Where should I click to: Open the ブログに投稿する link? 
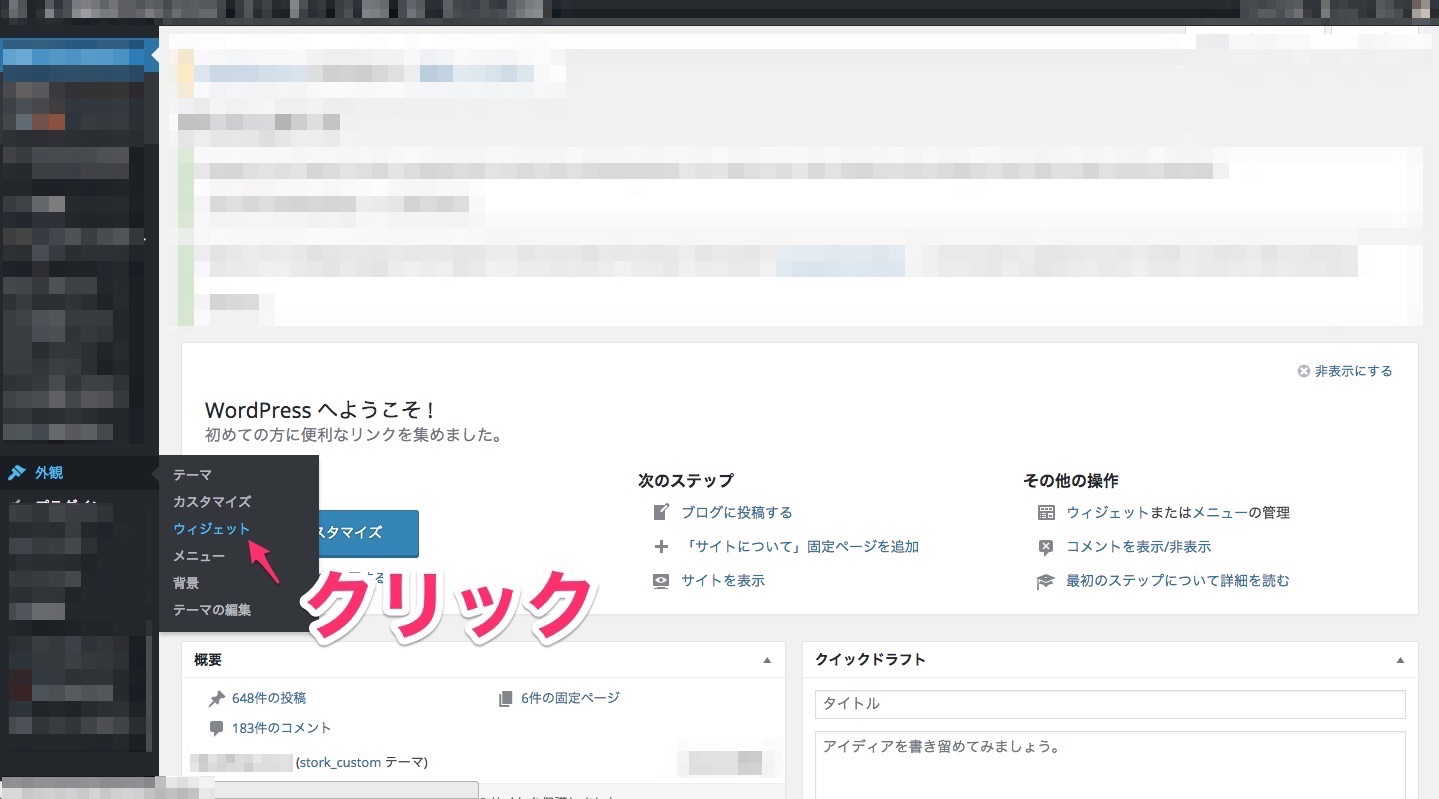(x=737, y=513)
